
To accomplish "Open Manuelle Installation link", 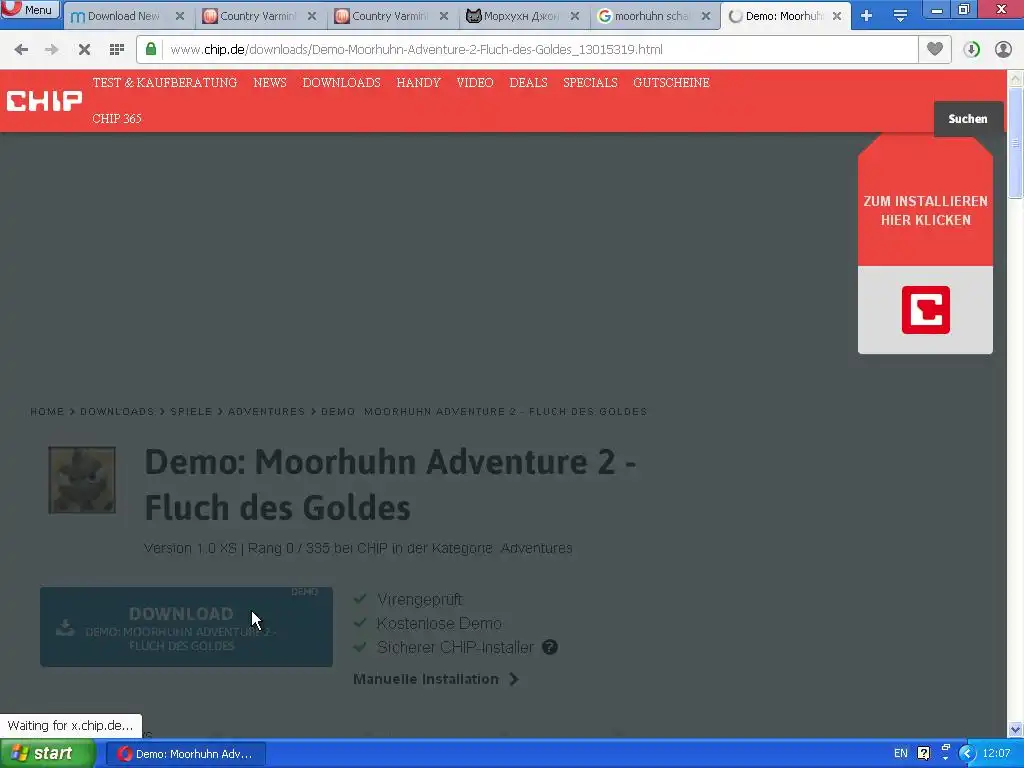I will (x=426, y=679).
